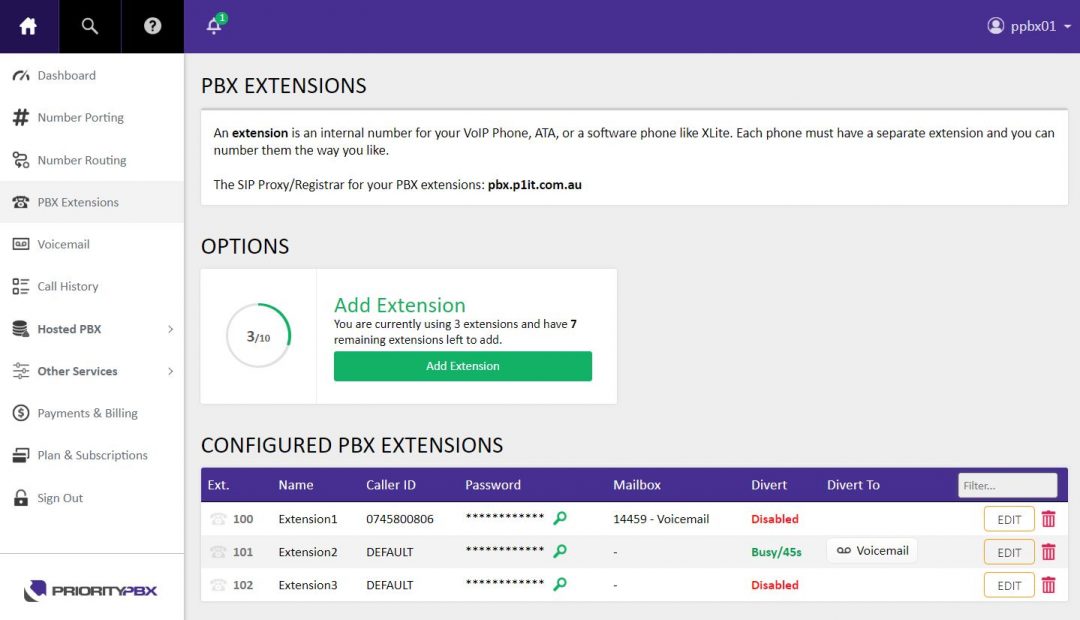
Task: Click the PBX Extensions phone icon
Action: [x=21, y=202]
